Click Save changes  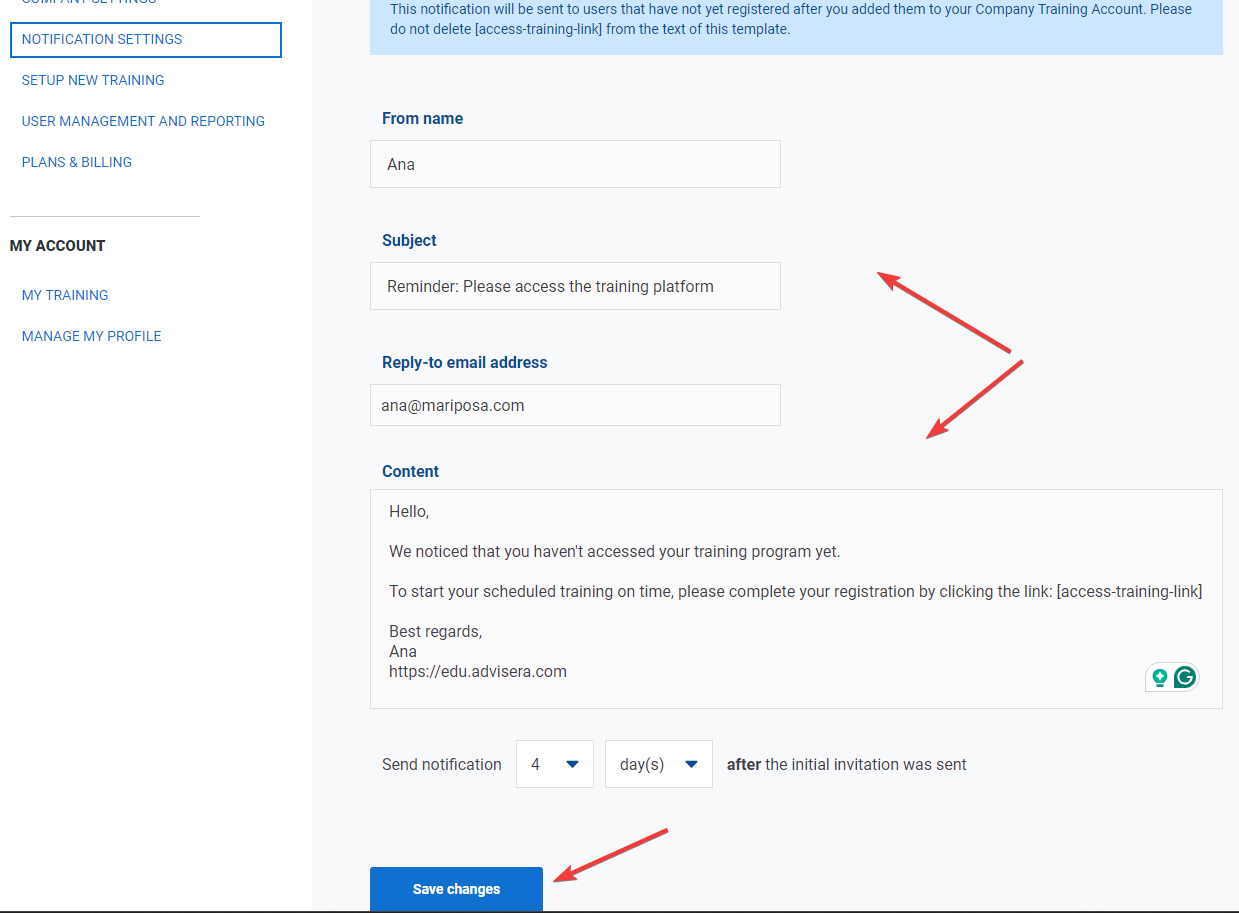(x=456, y=888)
